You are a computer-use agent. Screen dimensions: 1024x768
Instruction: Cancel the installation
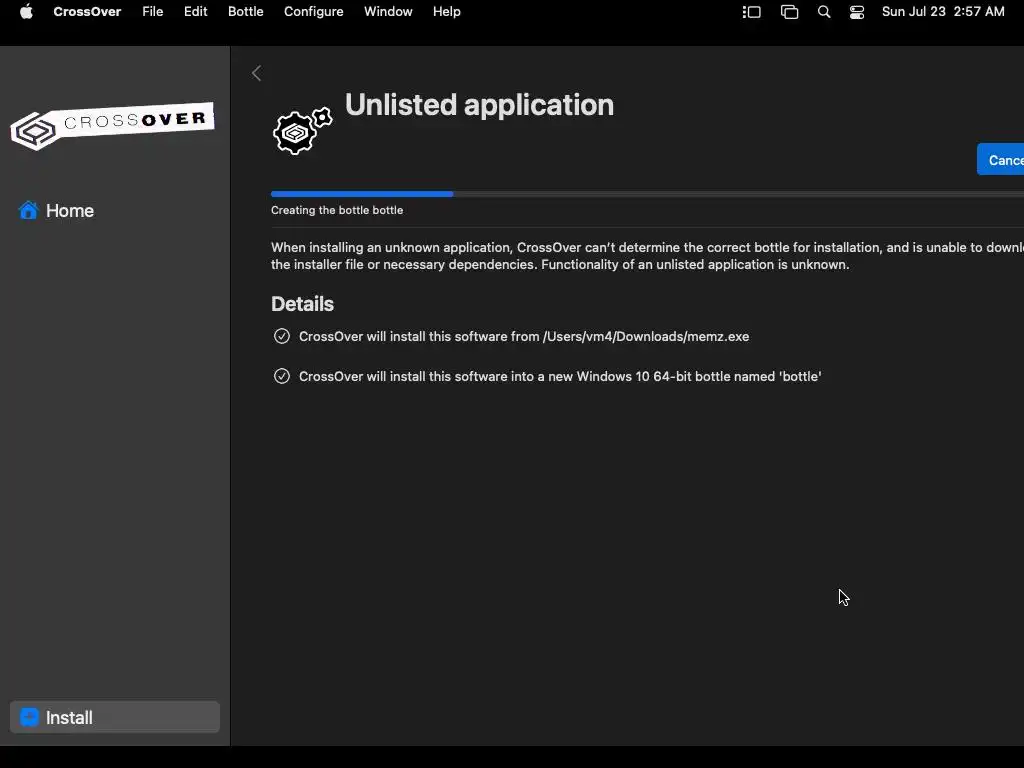point(1000,159)
